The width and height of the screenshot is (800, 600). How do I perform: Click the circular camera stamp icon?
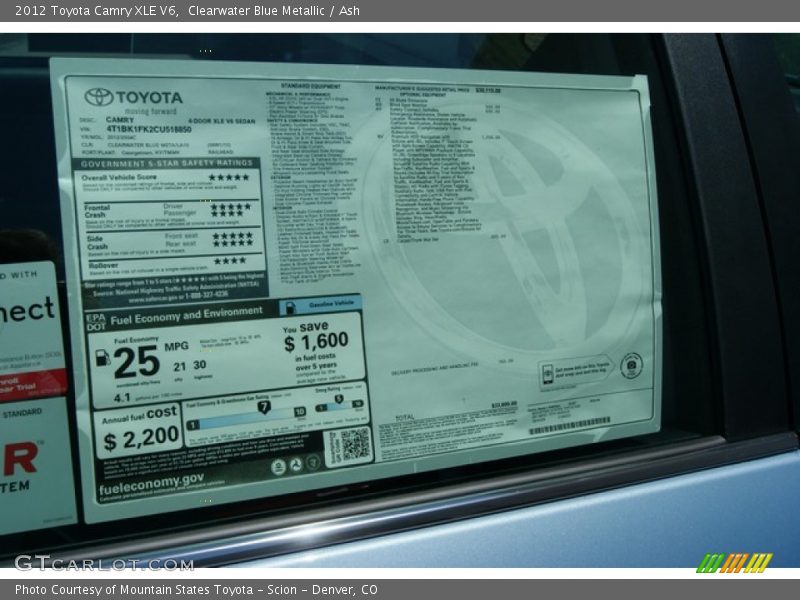(x=631, y=366)
